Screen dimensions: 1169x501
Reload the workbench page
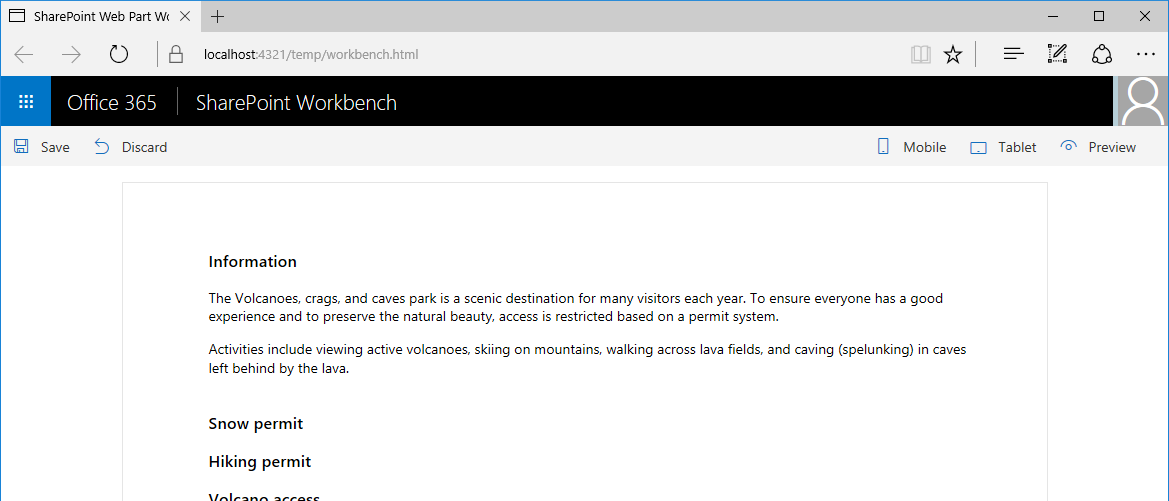click(119, 54)
